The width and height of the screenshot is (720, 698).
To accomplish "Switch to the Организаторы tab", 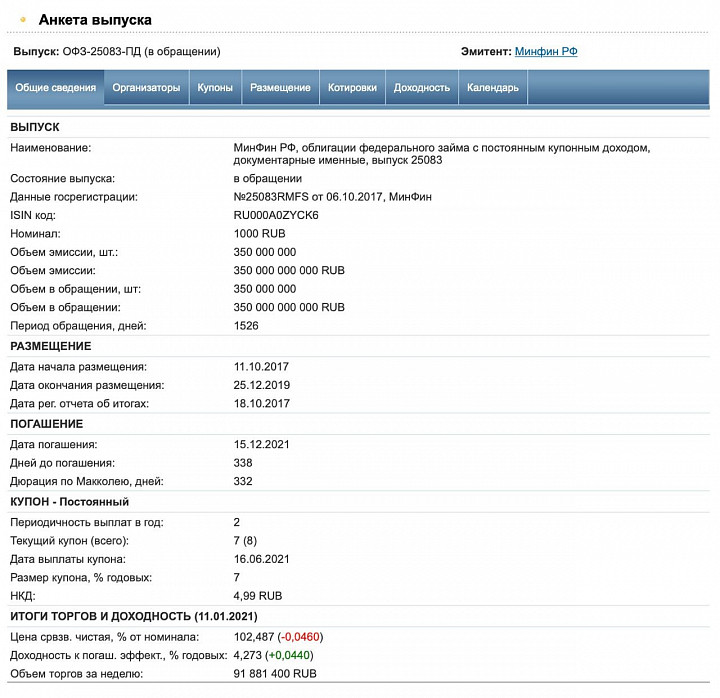I will [146, 88].
